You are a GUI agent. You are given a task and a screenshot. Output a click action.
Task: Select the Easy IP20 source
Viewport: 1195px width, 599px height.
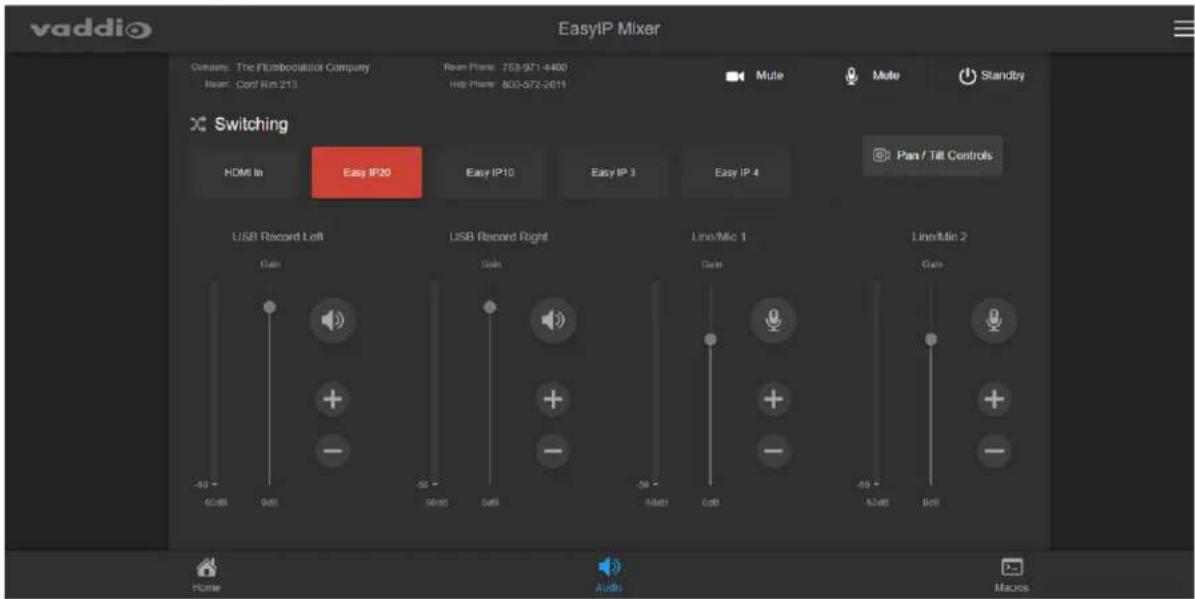367,173
